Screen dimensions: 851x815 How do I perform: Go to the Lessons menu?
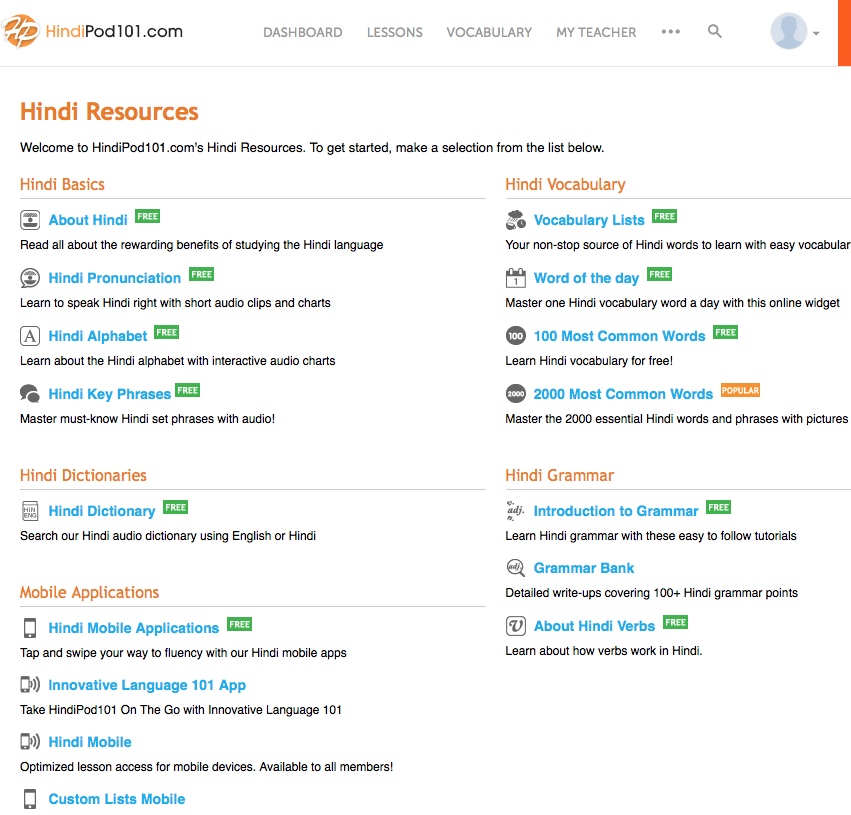(x=394, y=32)
